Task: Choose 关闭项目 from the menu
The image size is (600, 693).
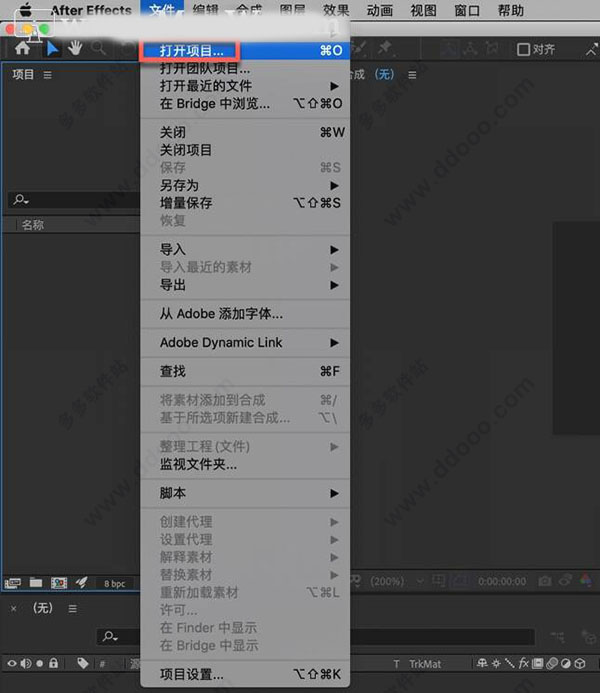Action: 245,150
